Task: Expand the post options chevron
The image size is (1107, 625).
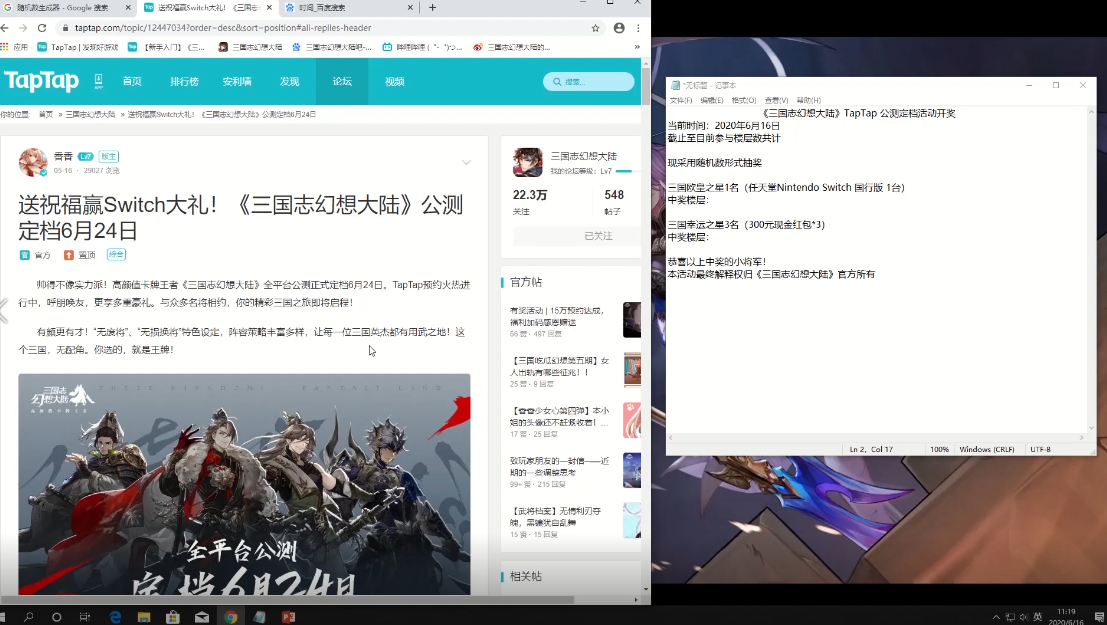Action: [466, 162]
